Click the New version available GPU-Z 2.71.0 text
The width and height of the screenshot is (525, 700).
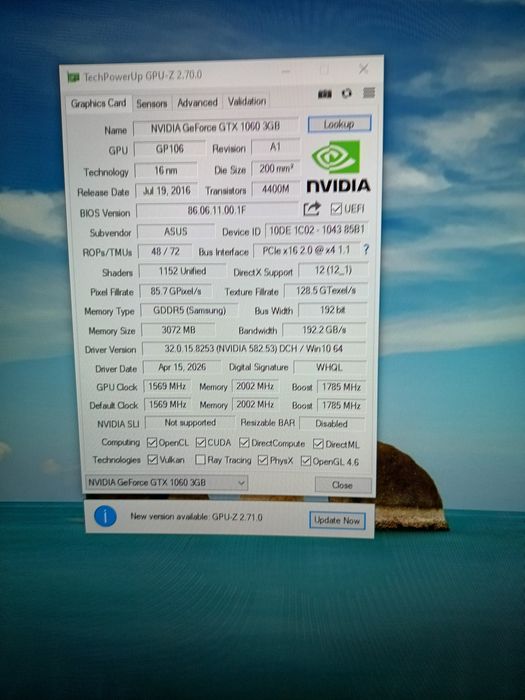click(x=196, y=517)
